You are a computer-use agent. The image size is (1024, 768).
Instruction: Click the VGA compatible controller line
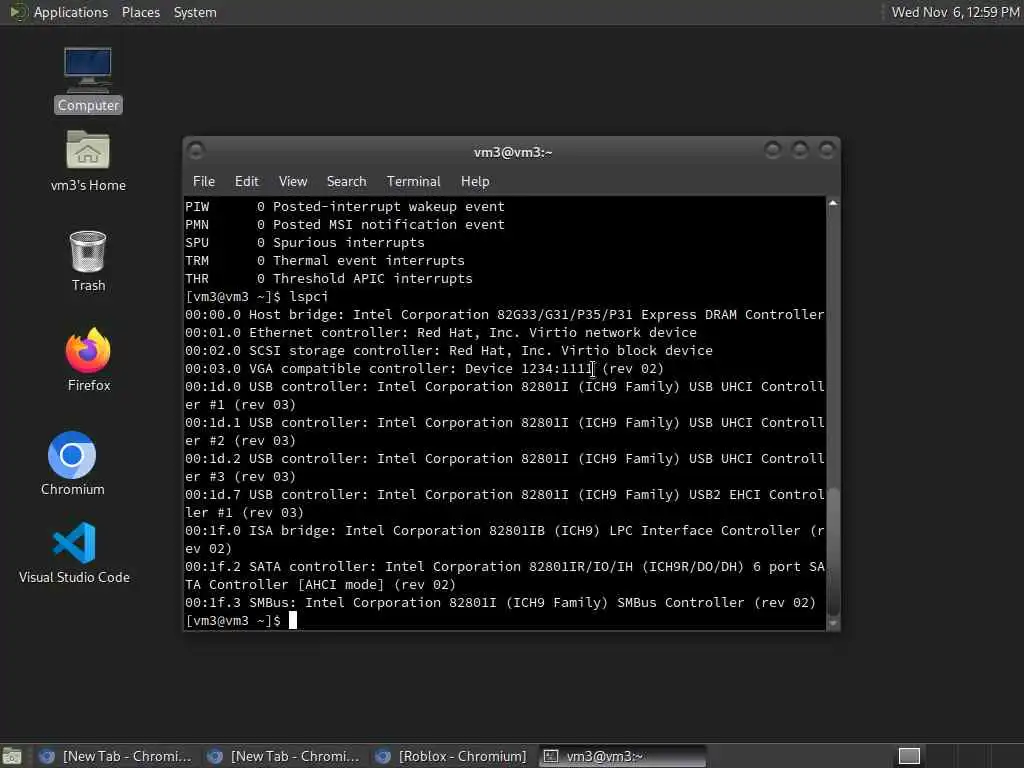click(x=424, y=369)
